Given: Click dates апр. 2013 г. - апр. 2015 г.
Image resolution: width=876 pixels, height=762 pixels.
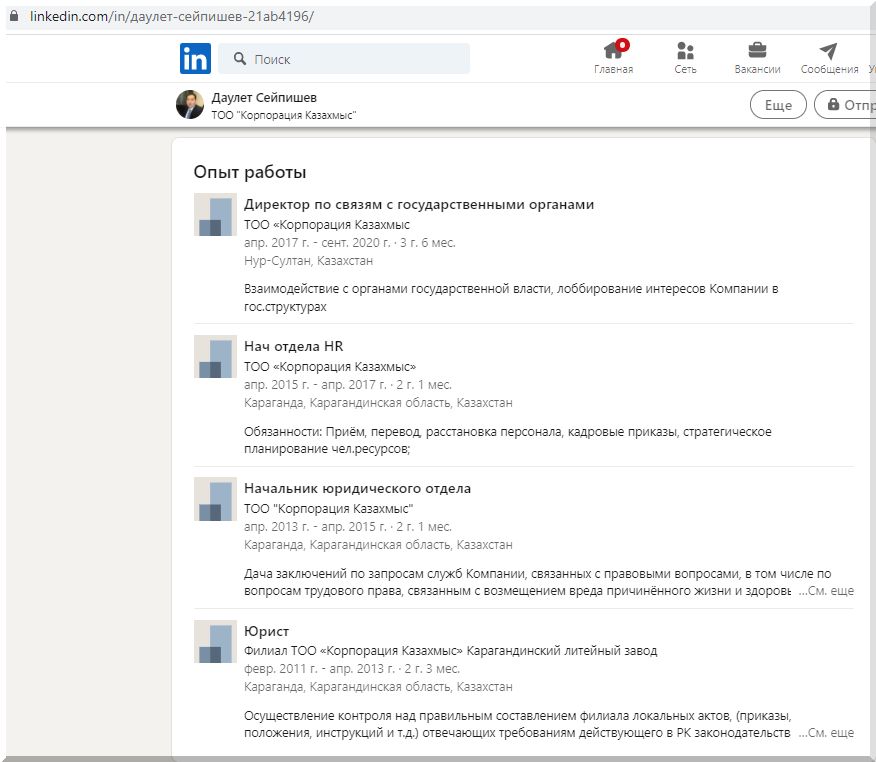Looking at the screenshot, I should [315, 527].
